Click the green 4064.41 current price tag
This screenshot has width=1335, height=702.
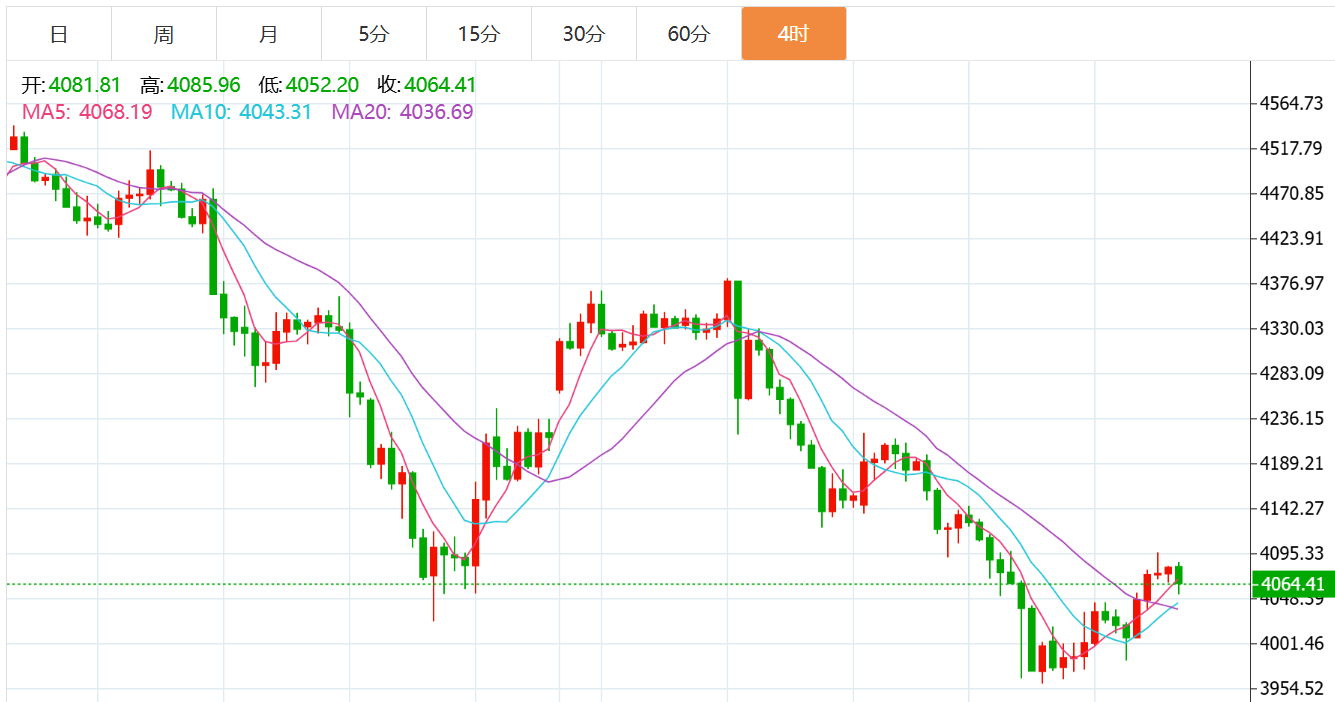[1293, 584]
